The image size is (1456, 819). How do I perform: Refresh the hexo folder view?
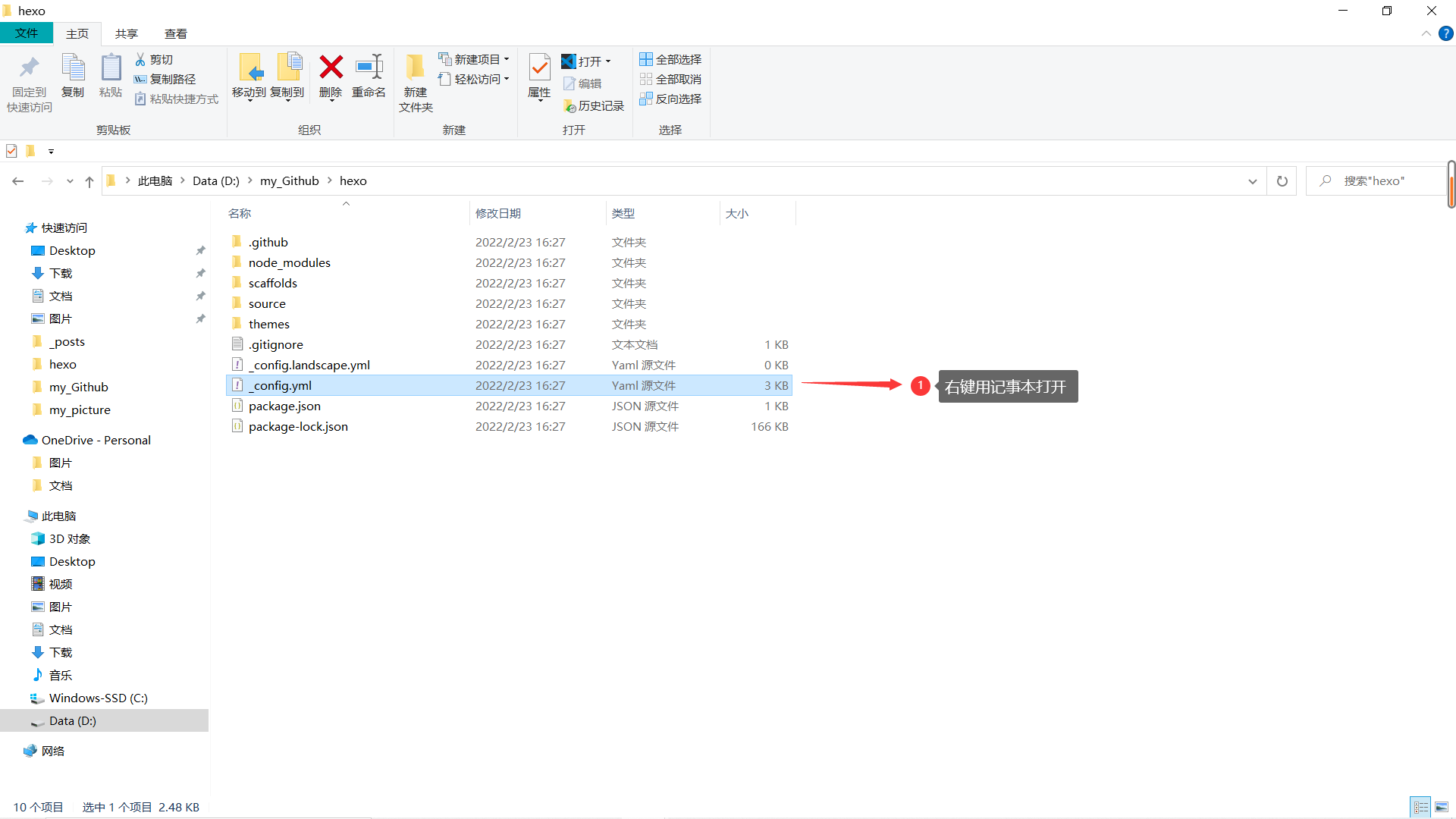(x=1282, y=181)
